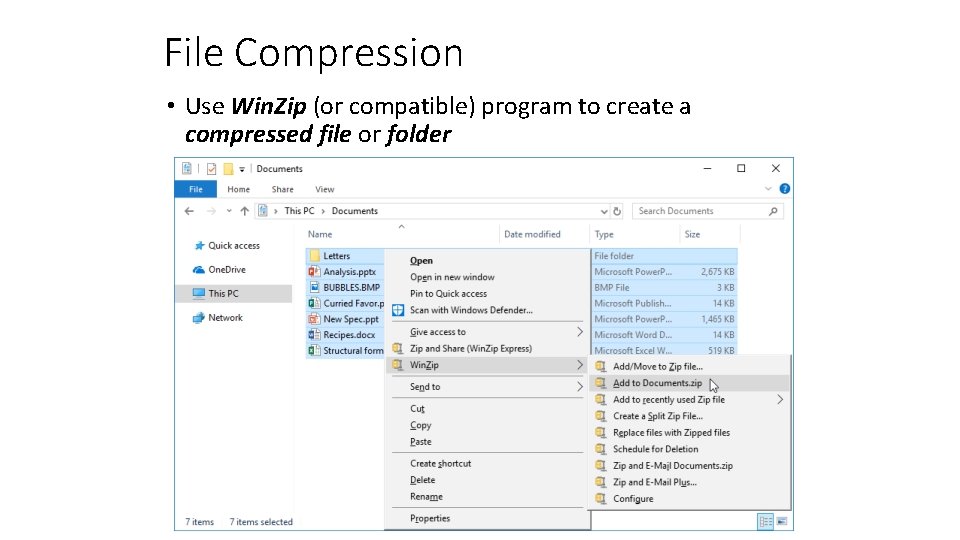Expand the Send to submenu

pyautogui.click(x=579, y=386)
